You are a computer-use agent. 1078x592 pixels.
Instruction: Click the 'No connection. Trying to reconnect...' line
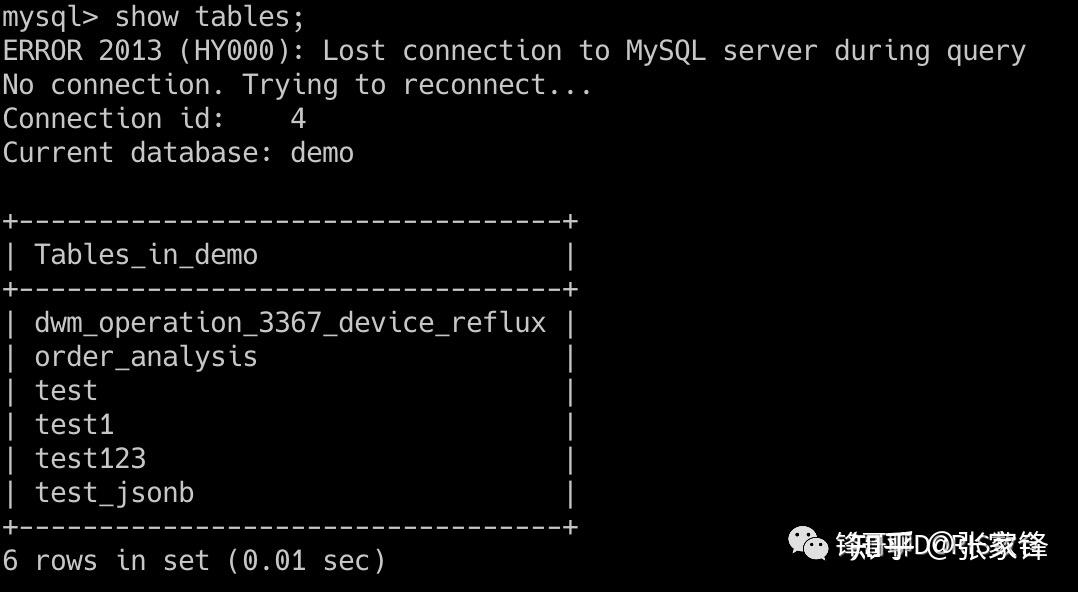tap(297, 85)
